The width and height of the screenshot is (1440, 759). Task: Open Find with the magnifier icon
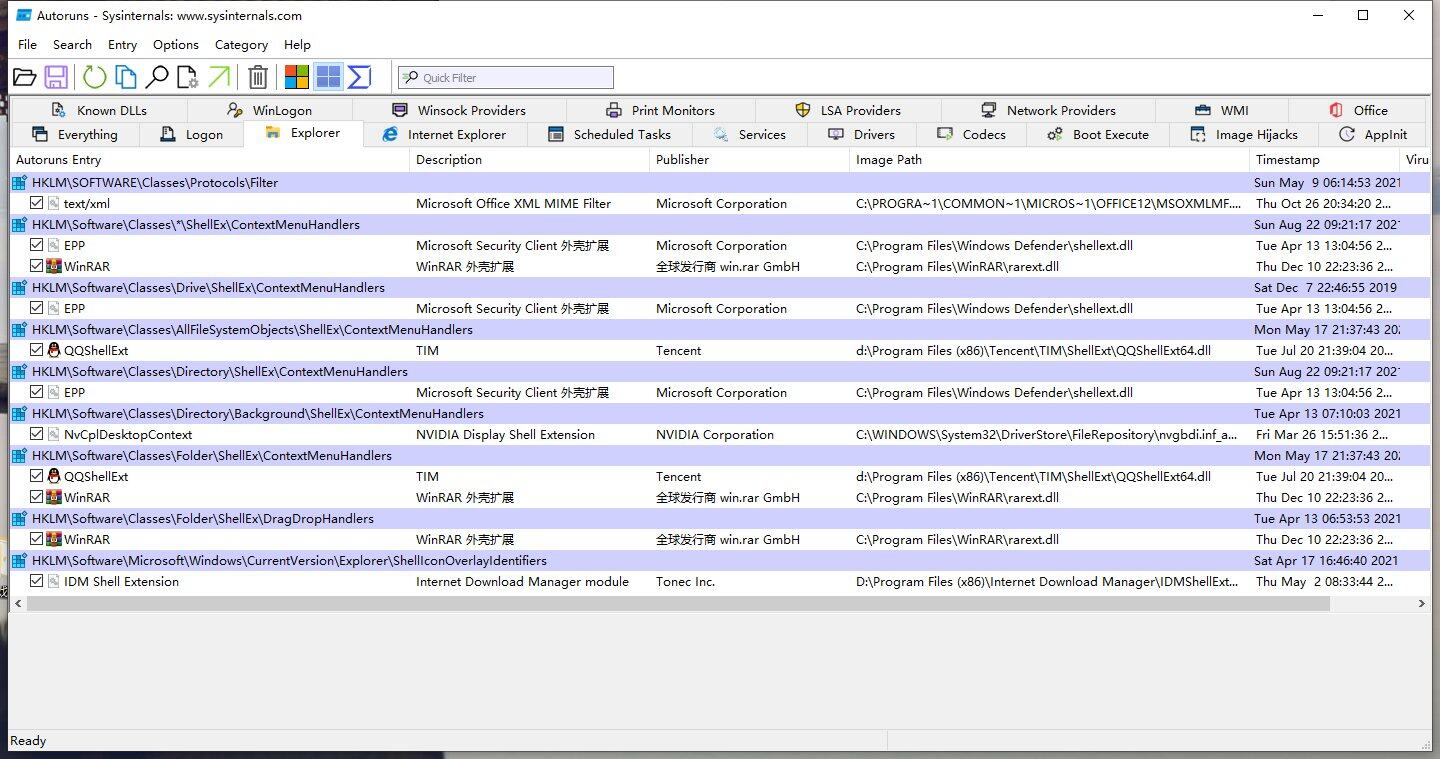[x=156, y=77]
